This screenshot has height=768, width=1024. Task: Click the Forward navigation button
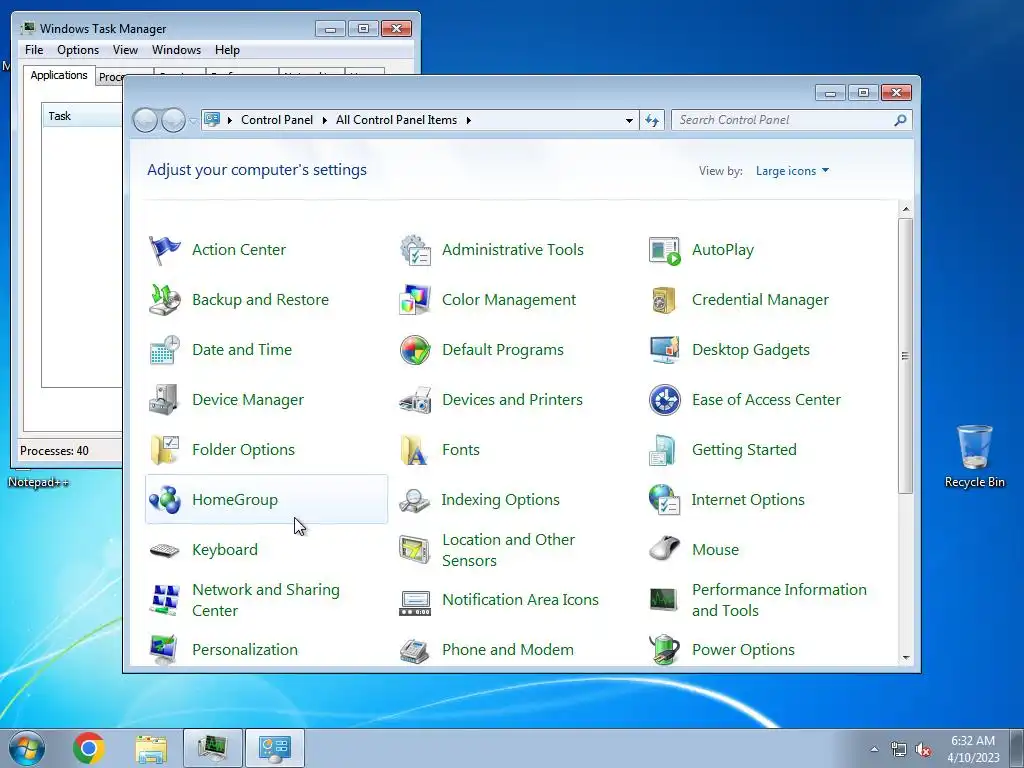click(173, 120)
